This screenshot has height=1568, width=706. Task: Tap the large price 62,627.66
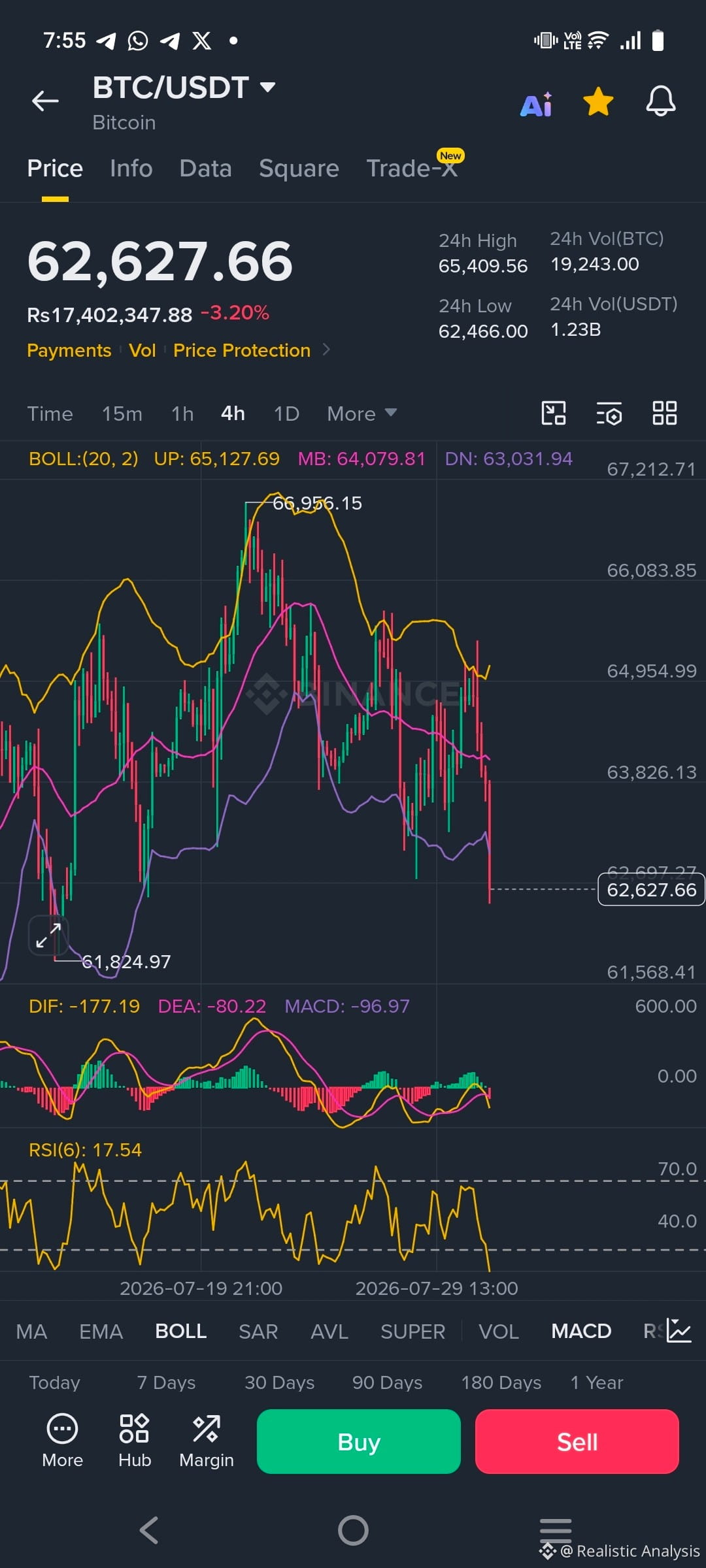click(x=160, y=261)
